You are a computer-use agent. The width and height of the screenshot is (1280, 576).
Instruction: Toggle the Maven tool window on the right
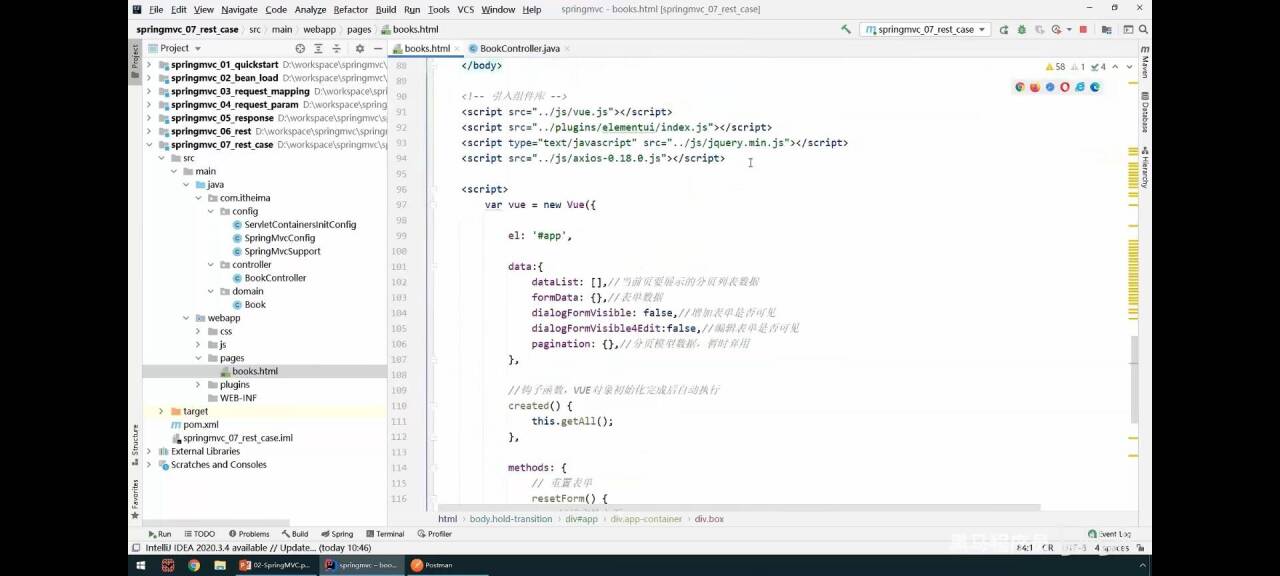click(1144, 62)
